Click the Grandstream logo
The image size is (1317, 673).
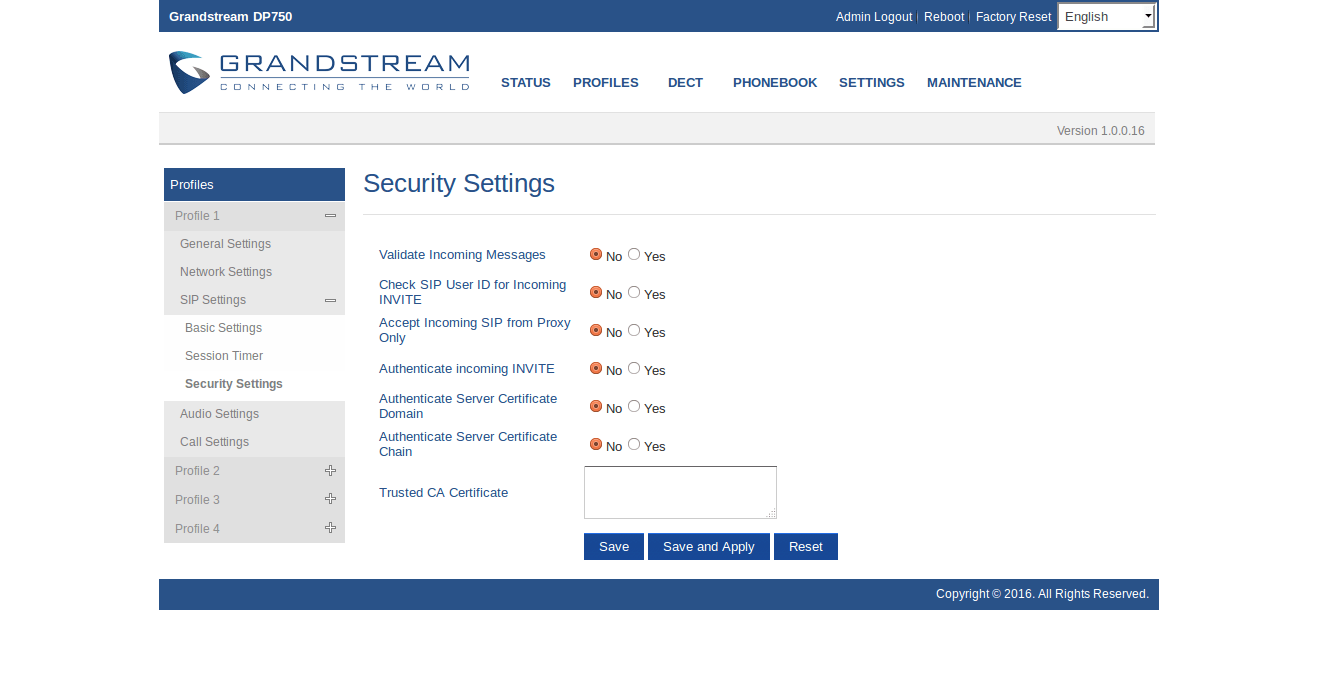tap(319, 73)
